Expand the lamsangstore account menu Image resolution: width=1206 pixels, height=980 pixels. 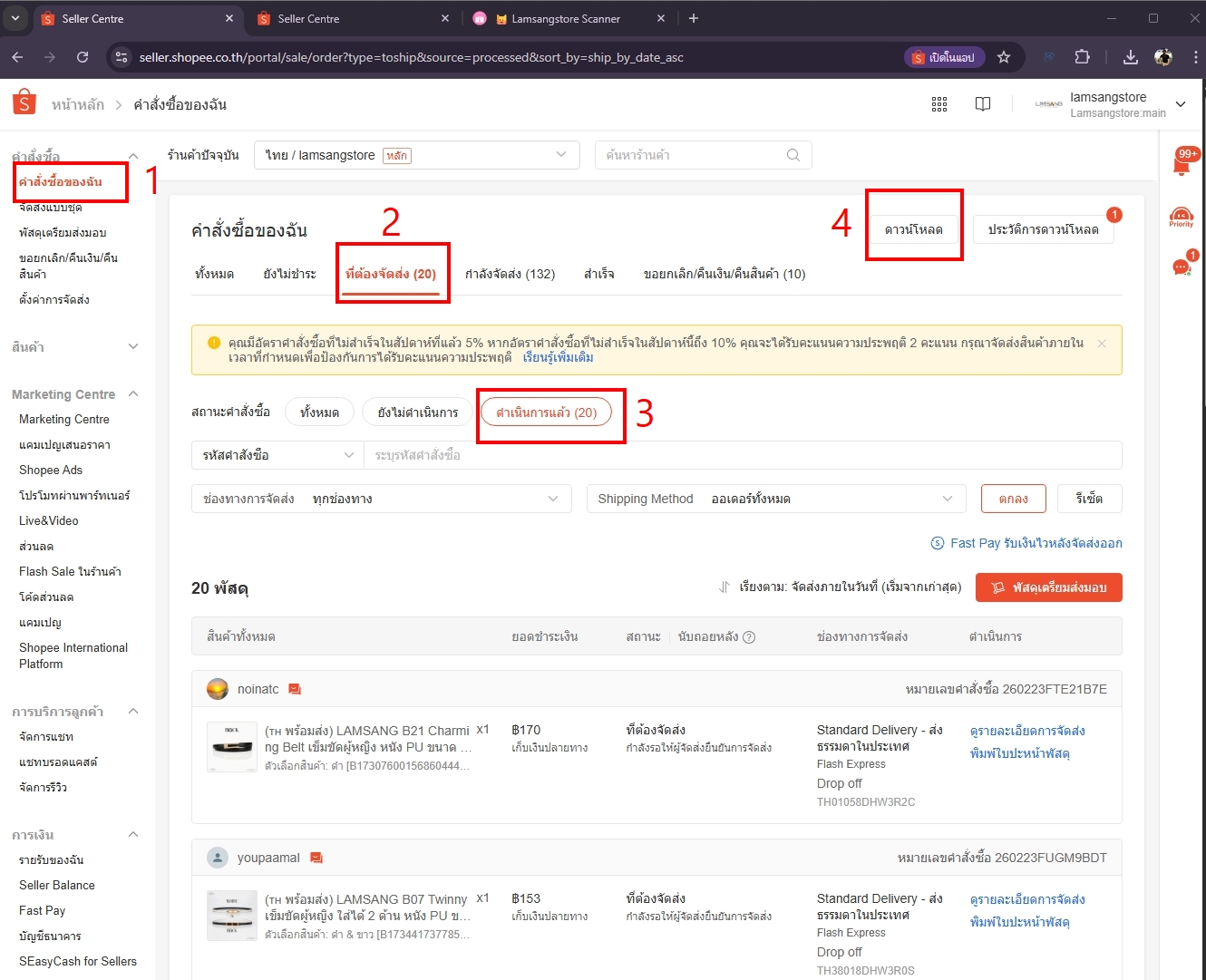pyautogui.click(x=1181, y=104)
